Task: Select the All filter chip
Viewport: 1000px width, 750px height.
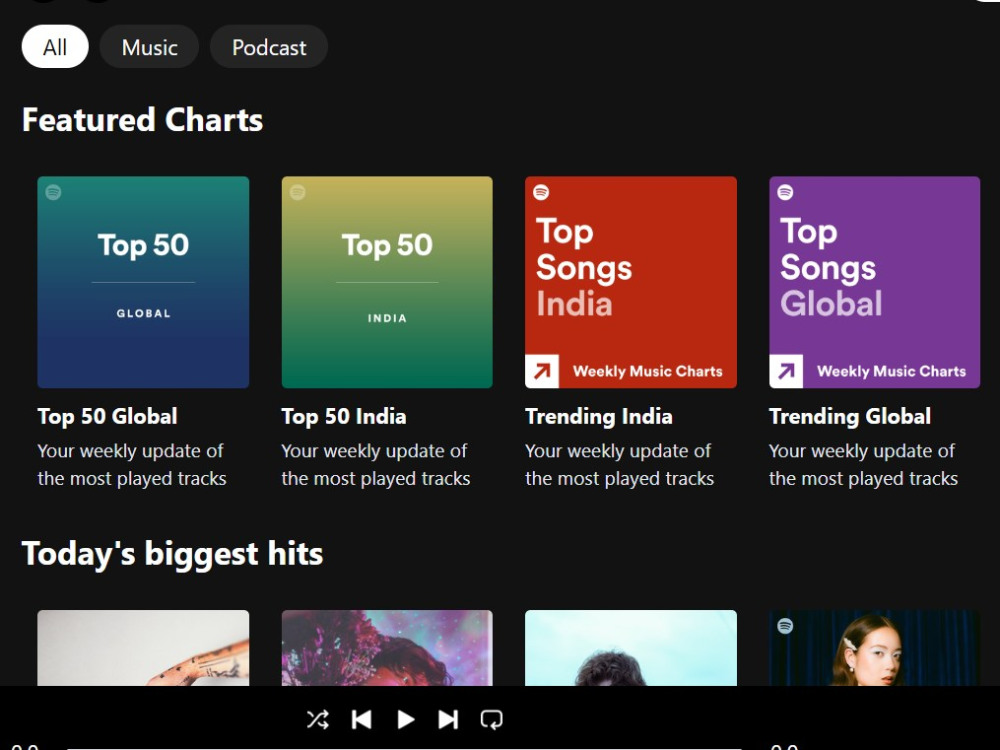Action: coord(55,47)
